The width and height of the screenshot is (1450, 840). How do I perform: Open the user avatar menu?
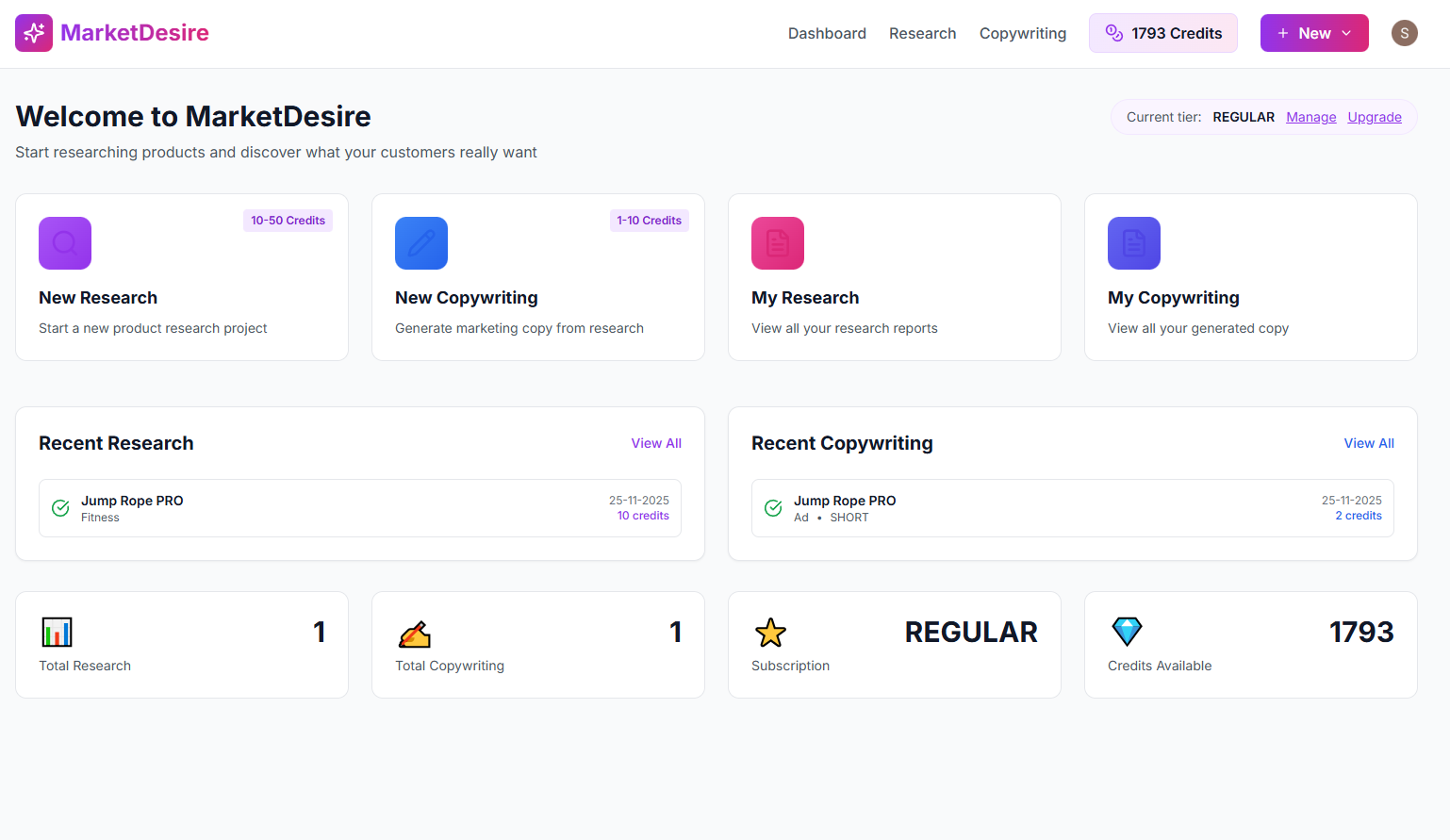[1404, 33]
